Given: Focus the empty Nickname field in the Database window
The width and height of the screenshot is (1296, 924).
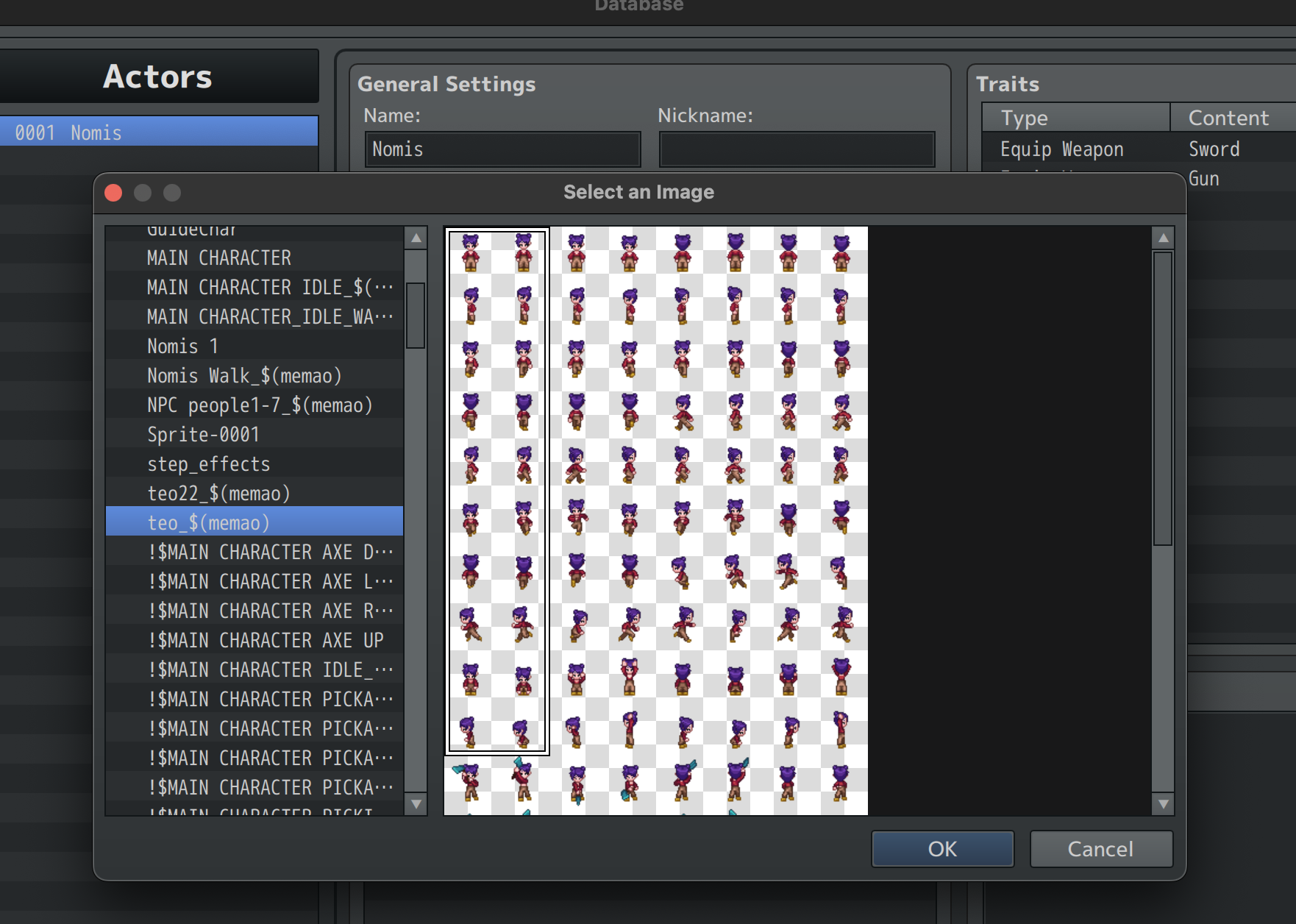Looking at the screenshot, I should tap(797, 149).
